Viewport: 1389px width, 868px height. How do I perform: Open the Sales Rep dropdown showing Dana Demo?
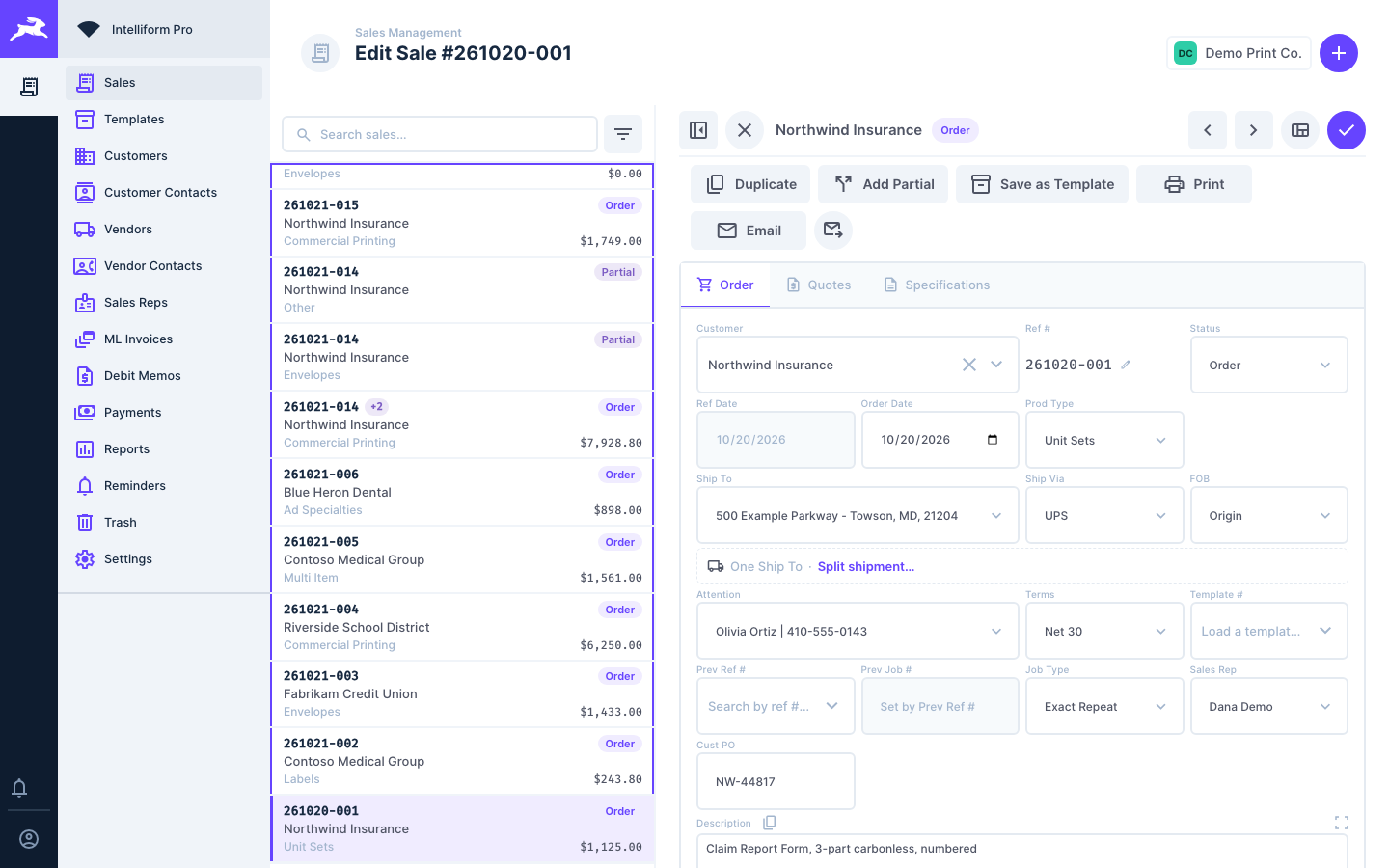[x=1269, y=706]
